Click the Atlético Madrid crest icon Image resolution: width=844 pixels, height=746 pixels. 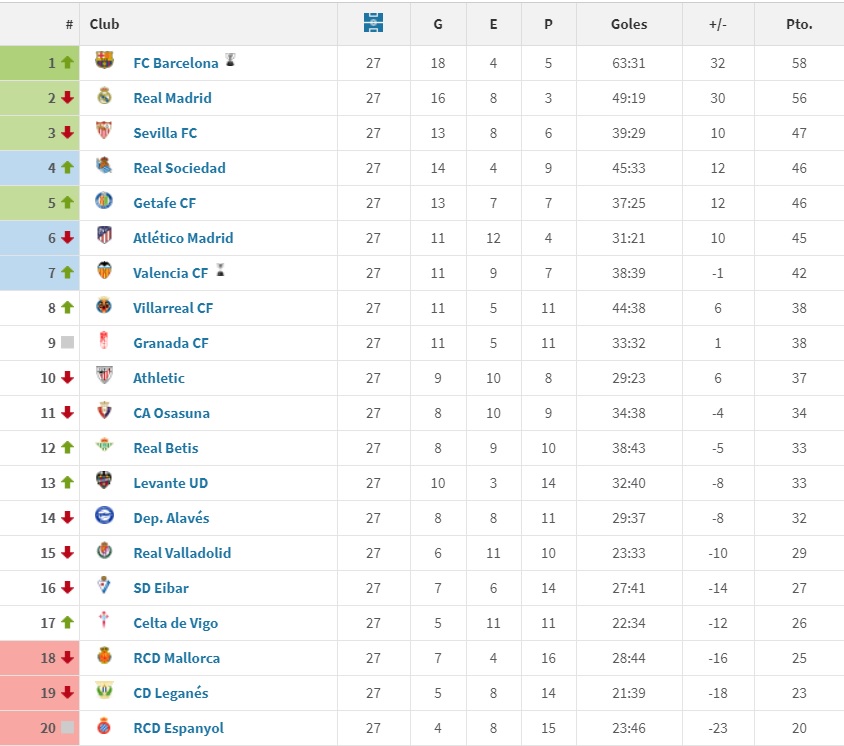pyautogui.click(x=104, y=235)
